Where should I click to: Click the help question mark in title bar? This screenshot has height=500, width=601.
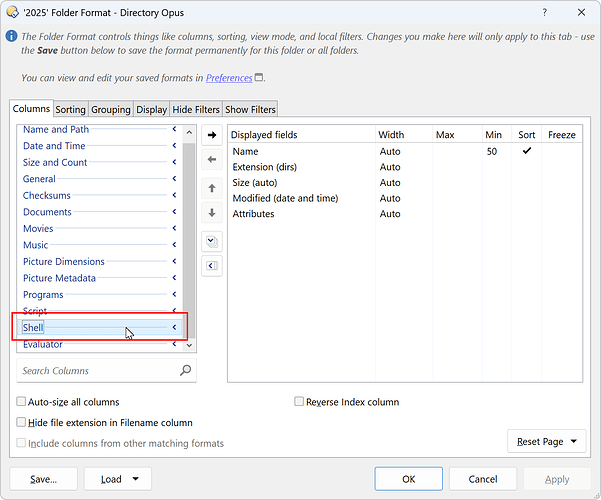(x=544, y=12)
